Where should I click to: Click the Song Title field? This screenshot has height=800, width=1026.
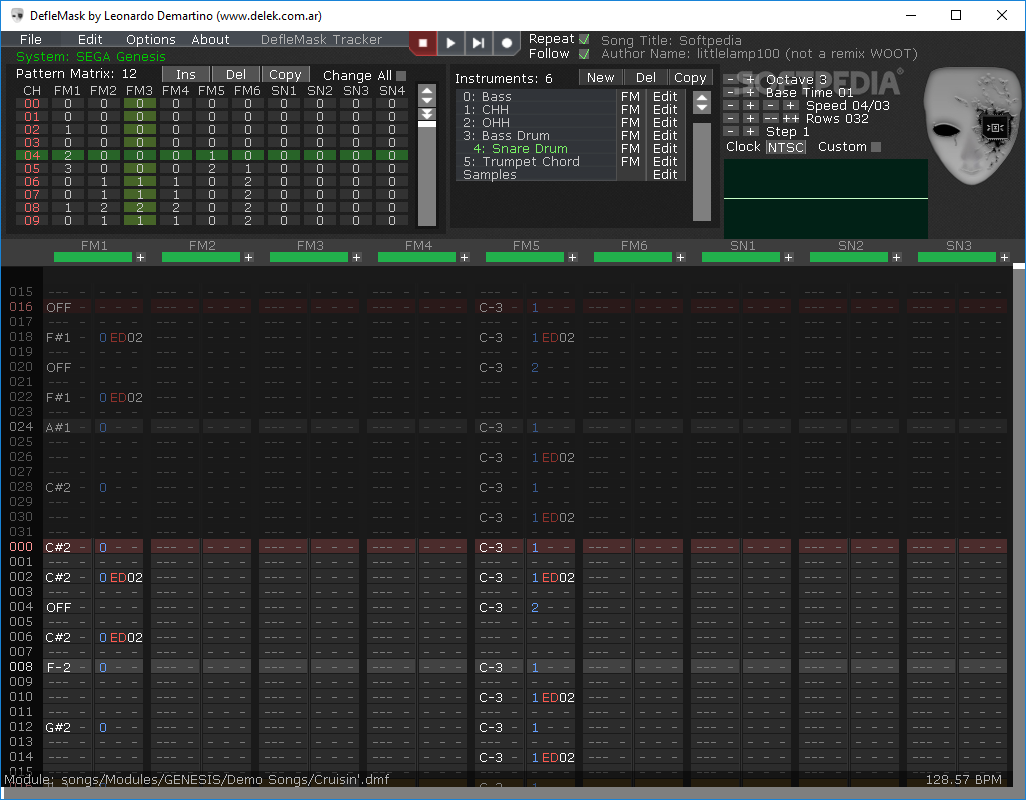tap(671, 41)
